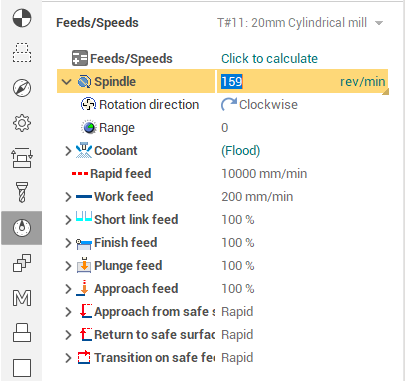Select the Rapid feed 10000 mm/min value
The width and height of the screenshot is (405, 382).
[264, 174]
